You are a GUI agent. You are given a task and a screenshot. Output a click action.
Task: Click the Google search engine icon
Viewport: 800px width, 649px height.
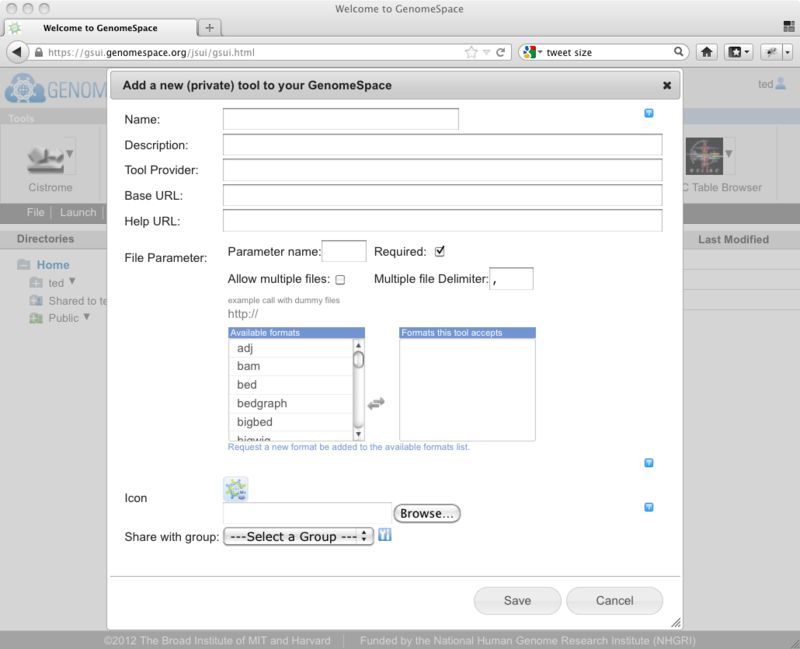point(529,52)
